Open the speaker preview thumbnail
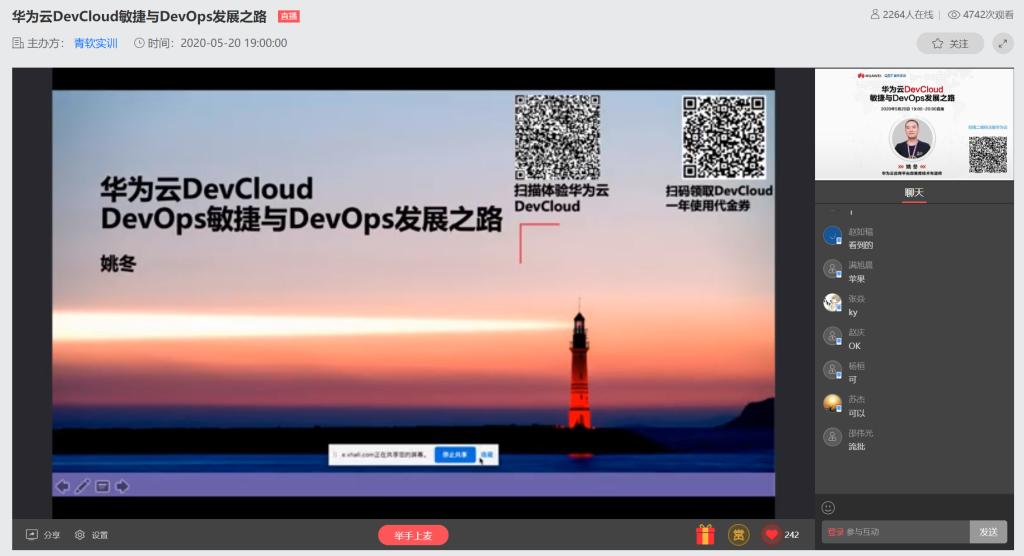 tap(914, 124)
